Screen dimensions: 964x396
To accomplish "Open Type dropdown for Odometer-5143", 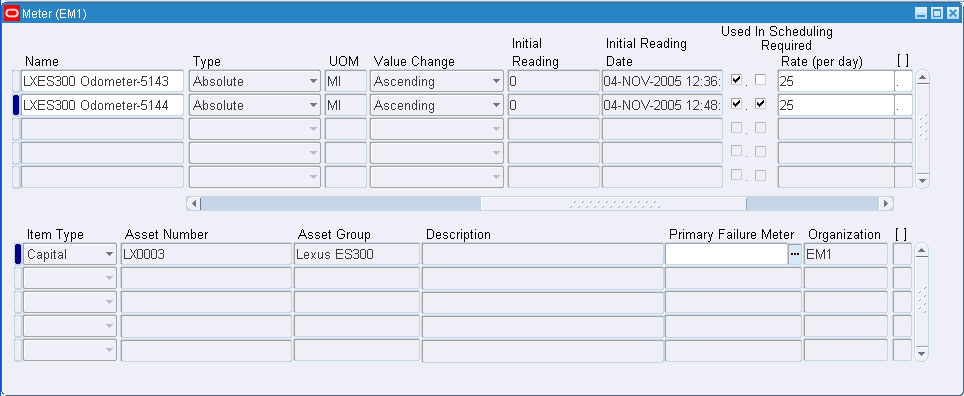I will [314, 81].
